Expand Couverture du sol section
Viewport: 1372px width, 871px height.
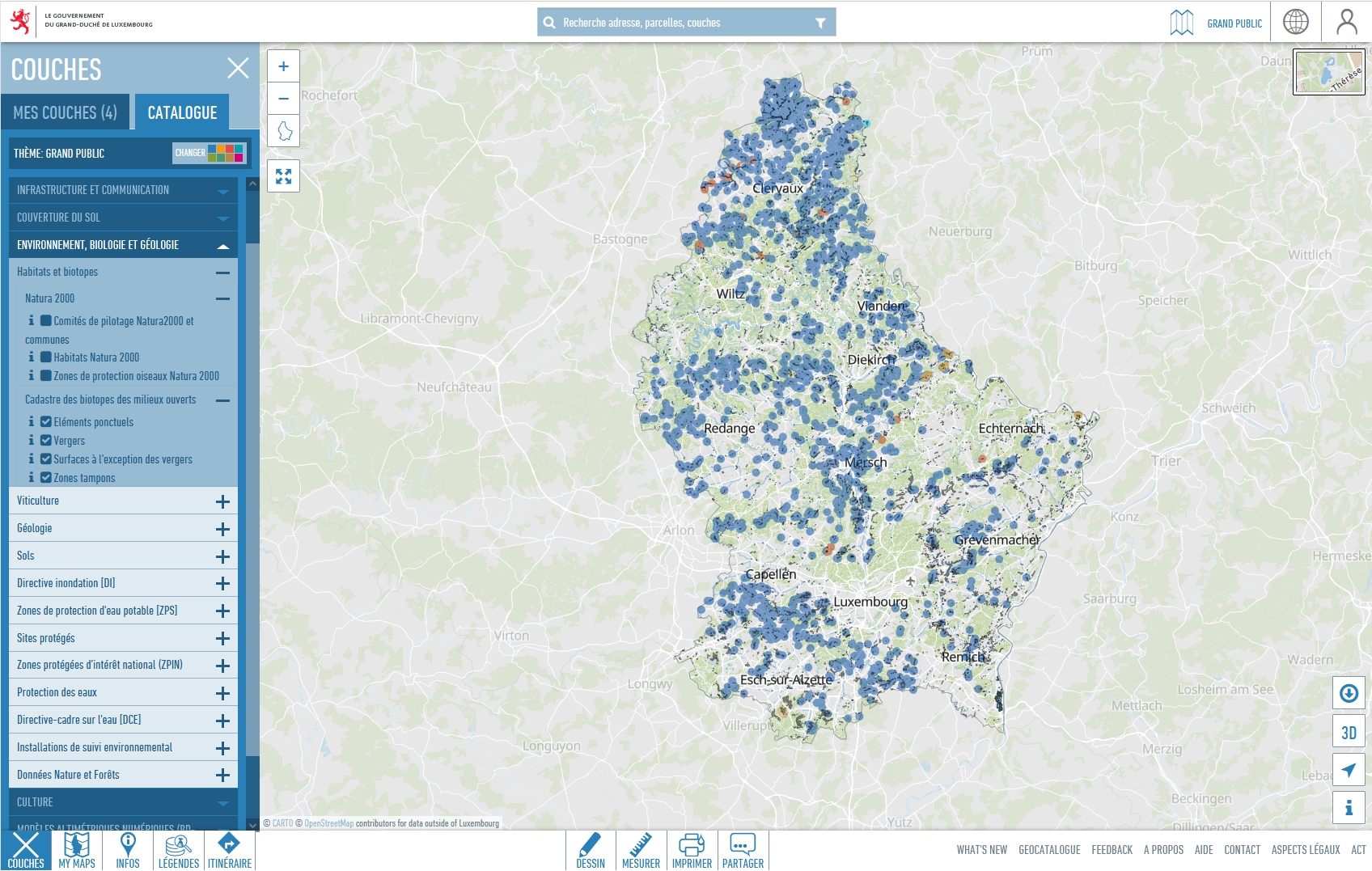tap(123, 218)
